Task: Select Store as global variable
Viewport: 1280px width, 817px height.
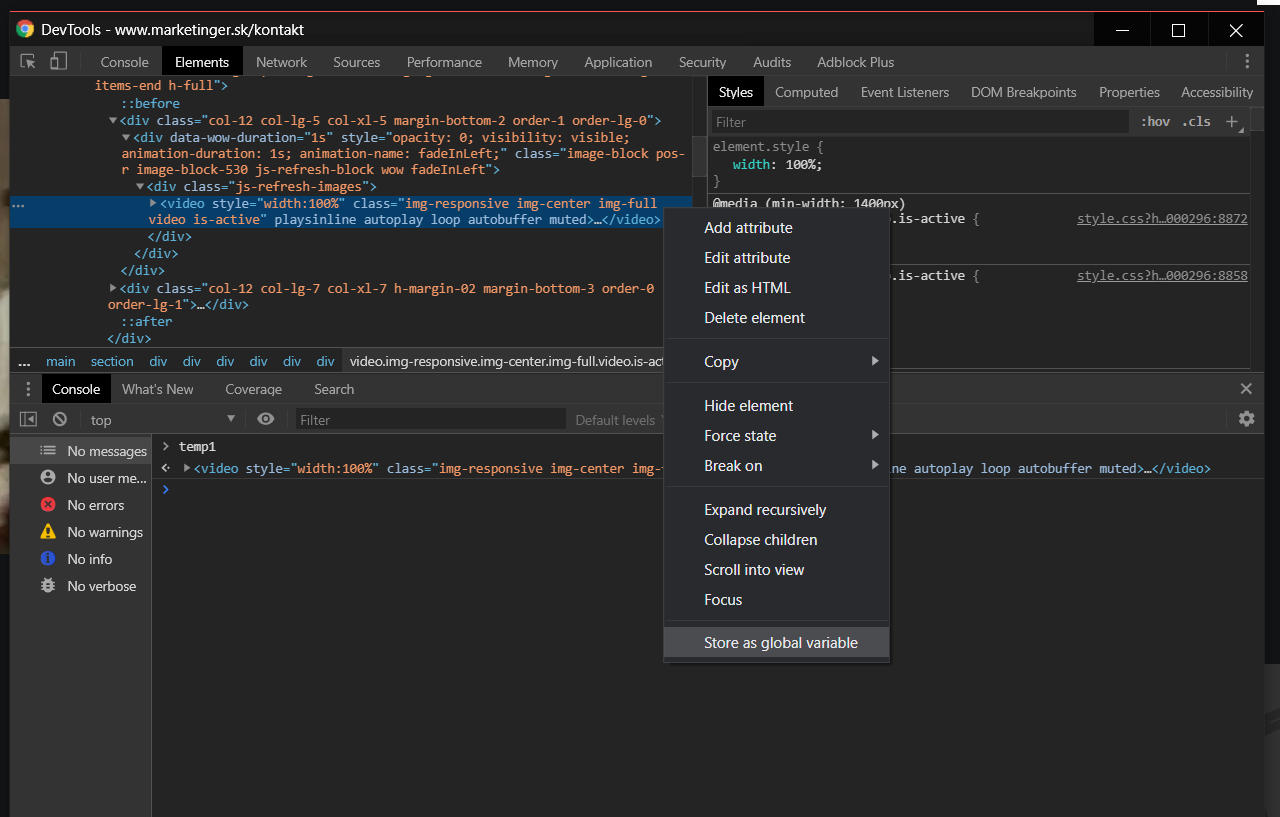Action: [777, 643]
